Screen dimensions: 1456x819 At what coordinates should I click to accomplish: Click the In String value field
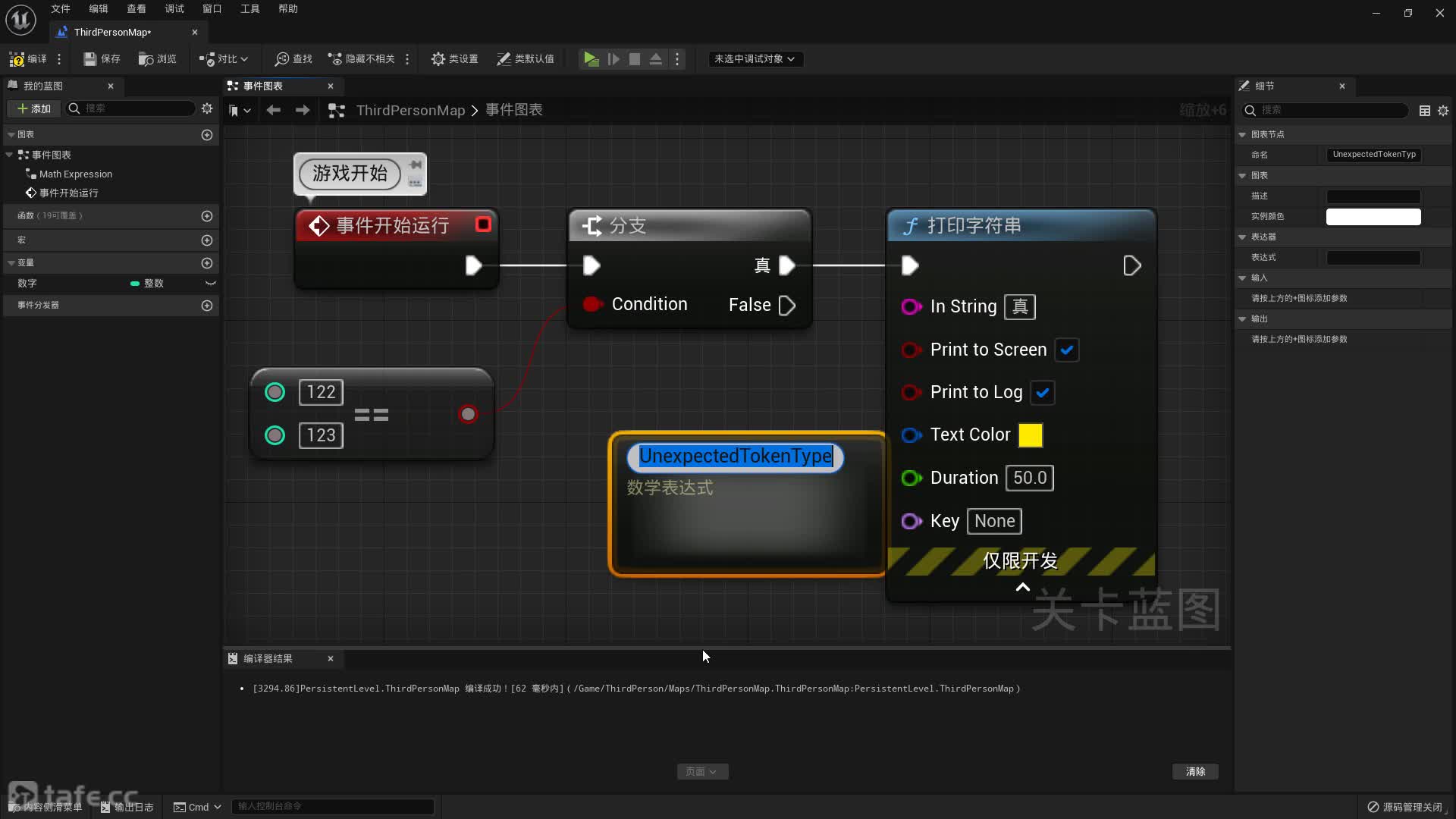click(x=1020, y=307)
